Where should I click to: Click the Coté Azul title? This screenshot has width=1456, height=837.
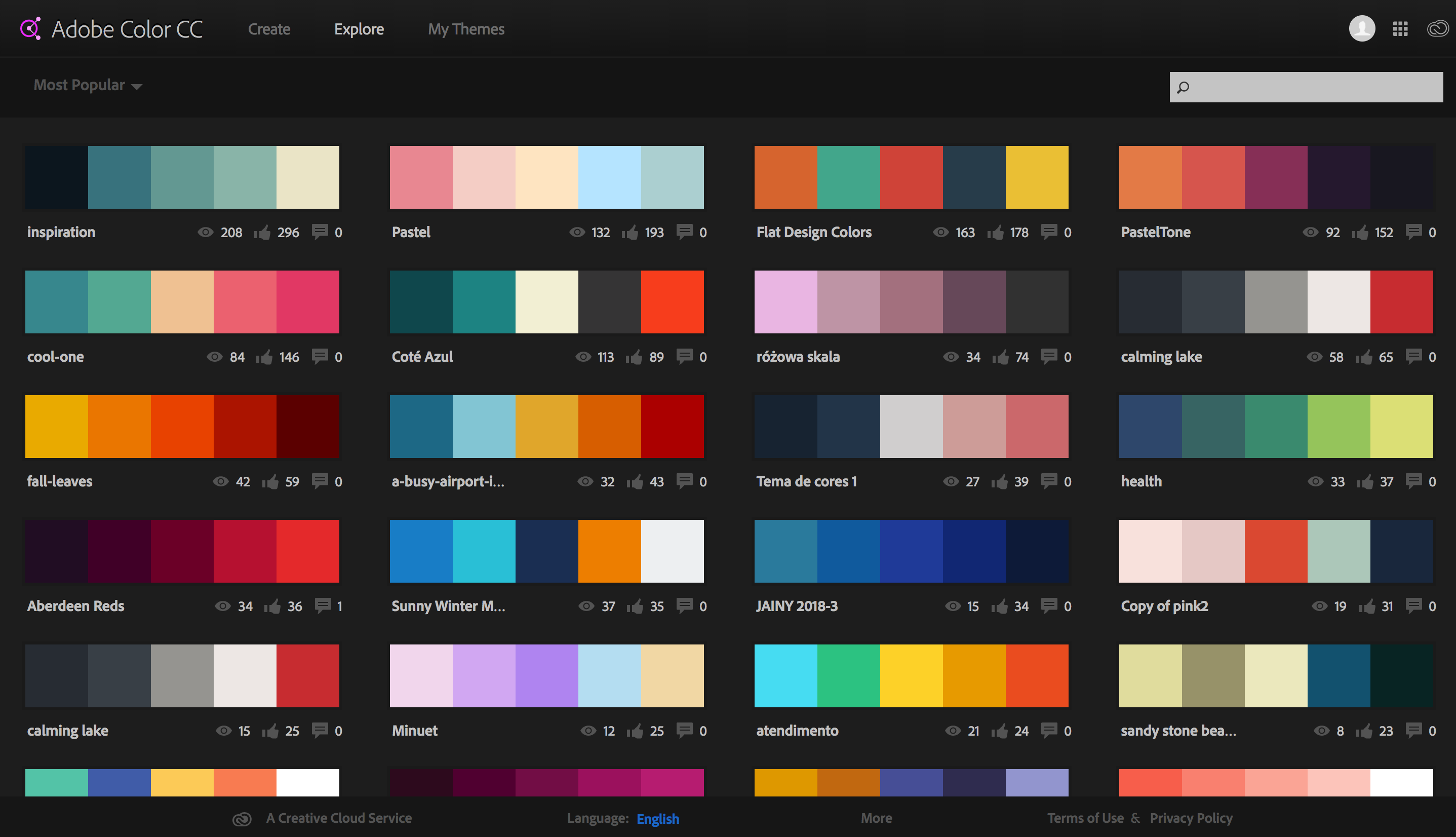(x=422, y=356)
